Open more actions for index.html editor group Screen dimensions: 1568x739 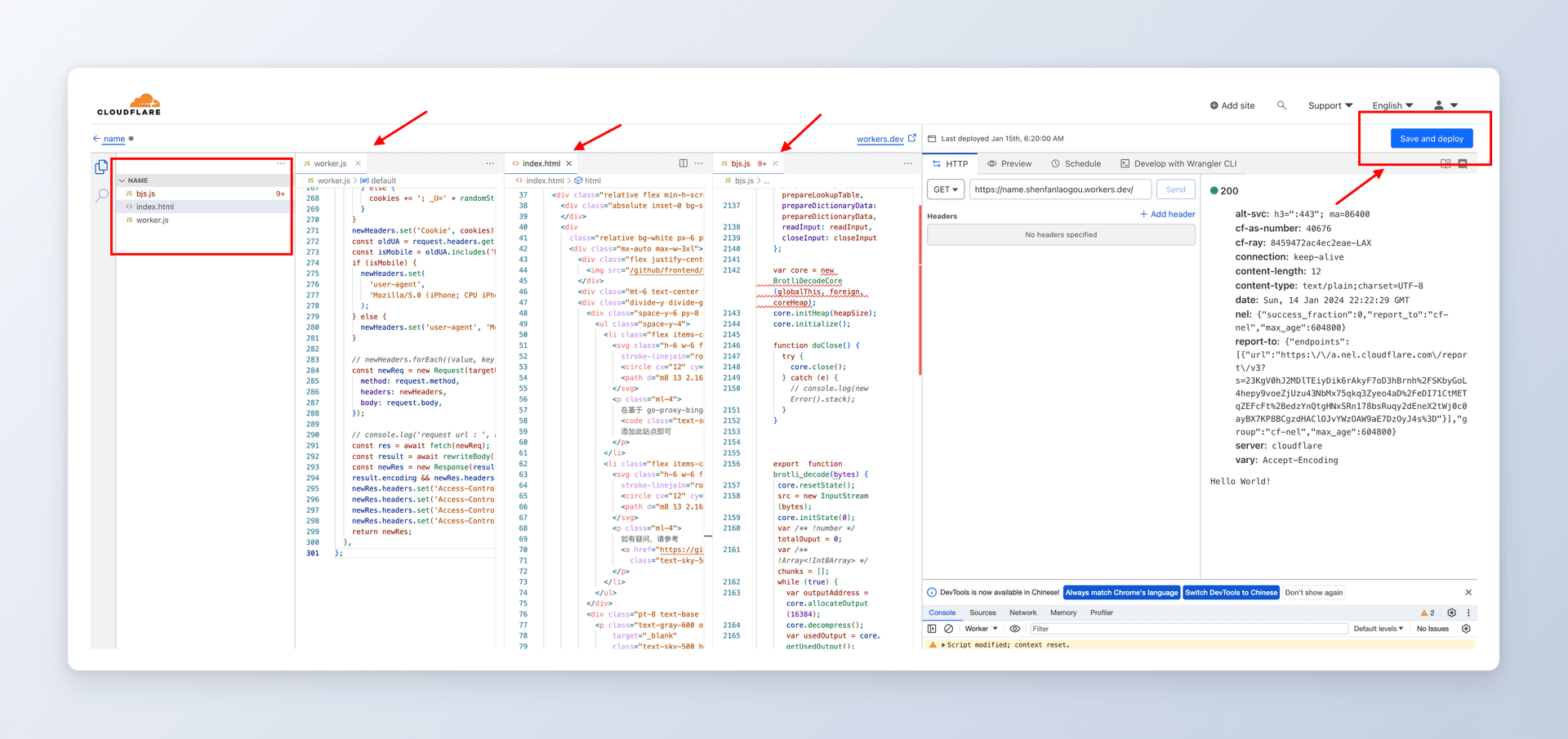point(699,163)
